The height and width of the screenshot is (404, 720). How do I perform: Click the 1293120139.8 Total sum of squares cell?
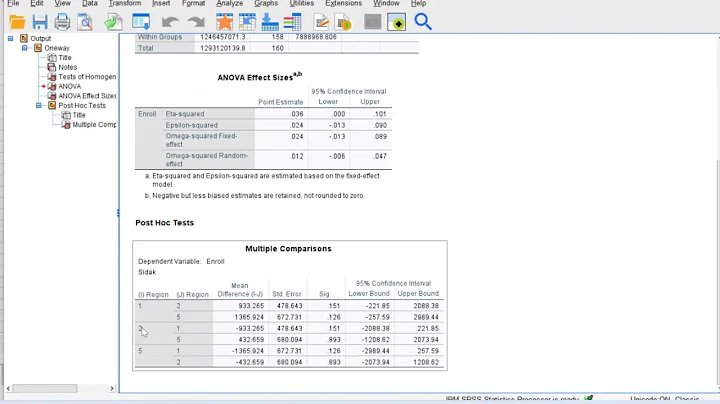[223, 48]
